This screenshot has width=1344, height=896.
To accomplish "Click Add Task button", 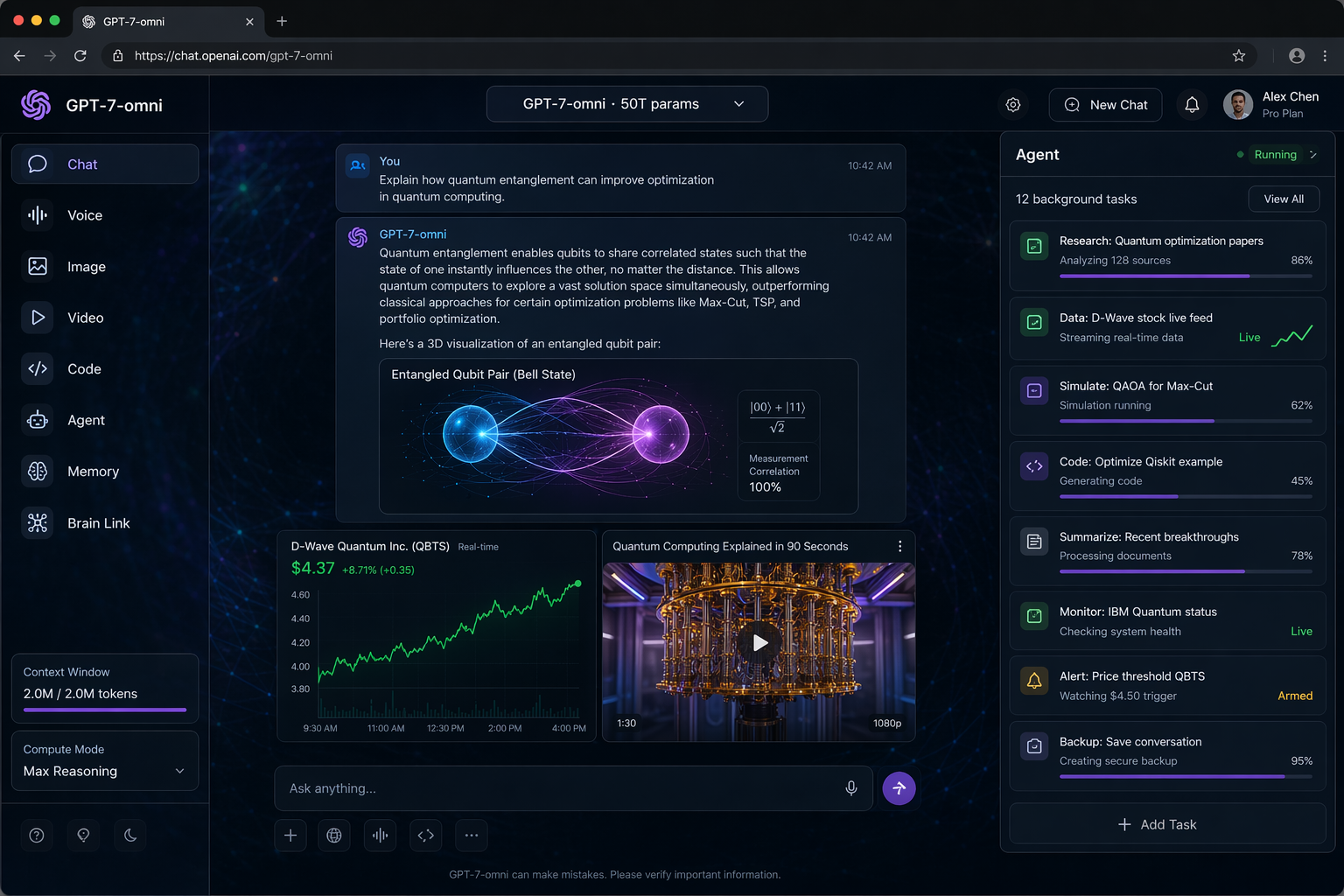I will click(x=1167, y=824).
